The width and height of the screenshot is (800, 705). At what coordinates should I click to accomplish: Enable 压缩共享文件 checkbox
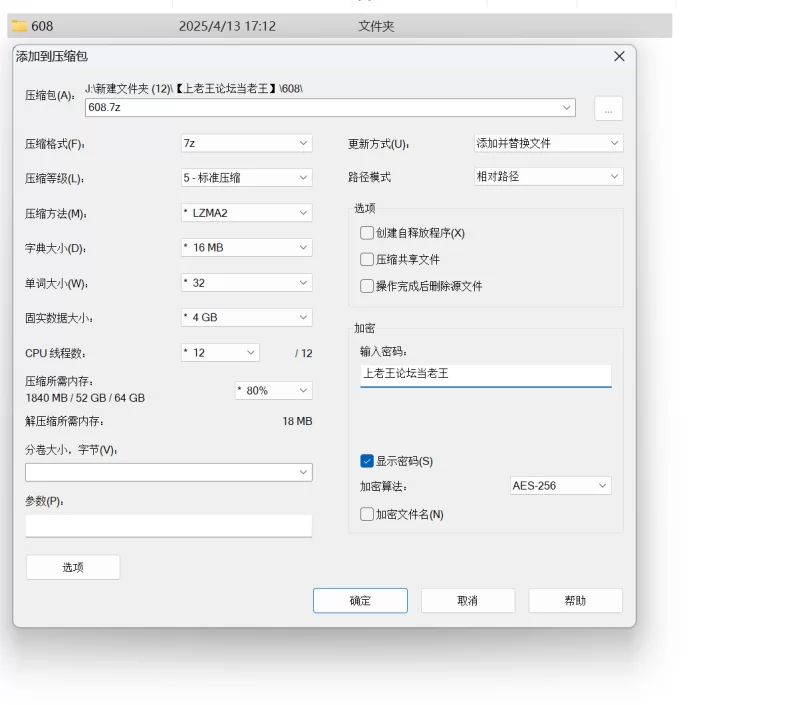pyautogui.click(x=367, y=259)
